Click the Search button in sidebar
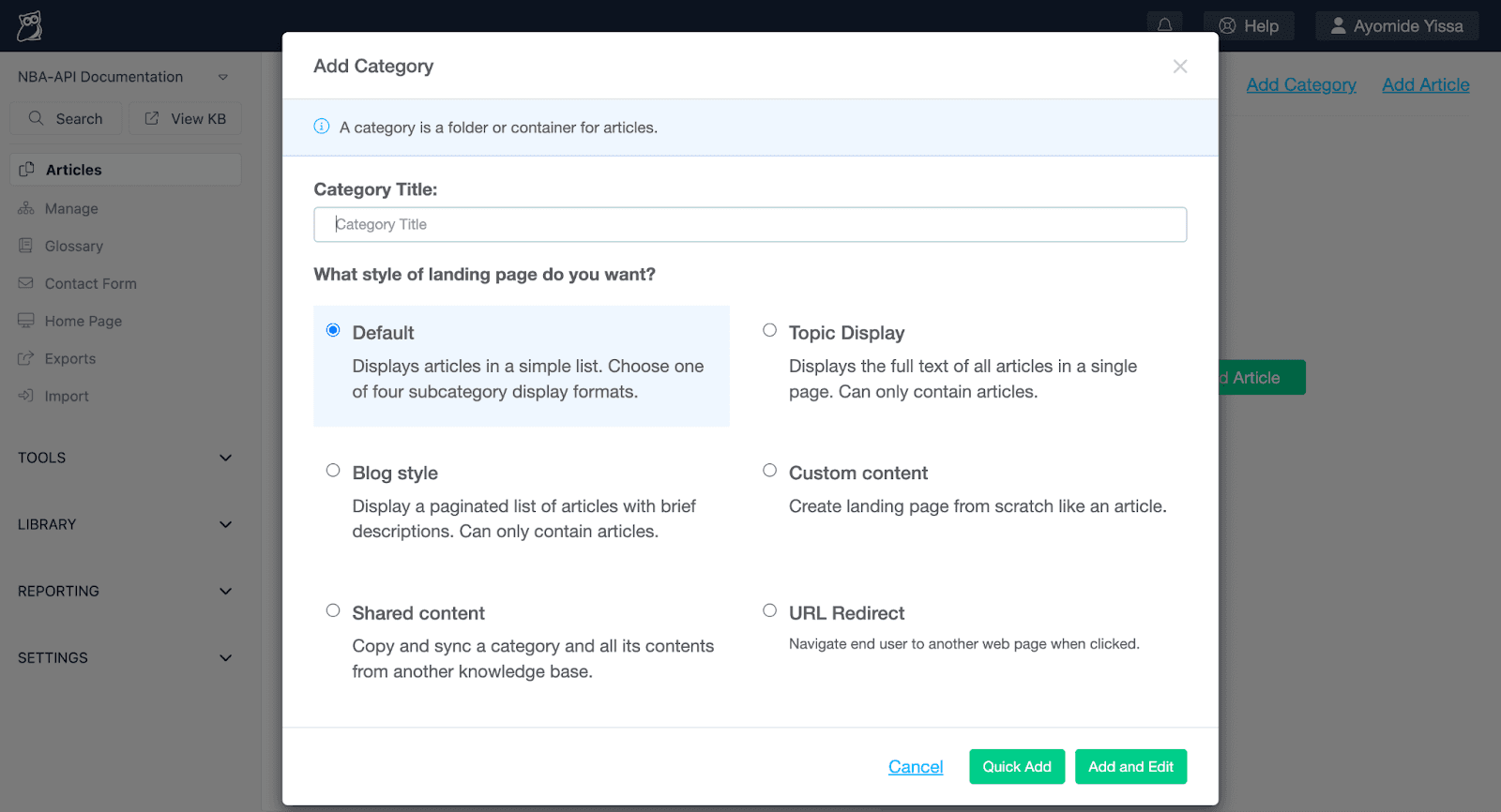1501x812 pixels. [x=66, y=118]
